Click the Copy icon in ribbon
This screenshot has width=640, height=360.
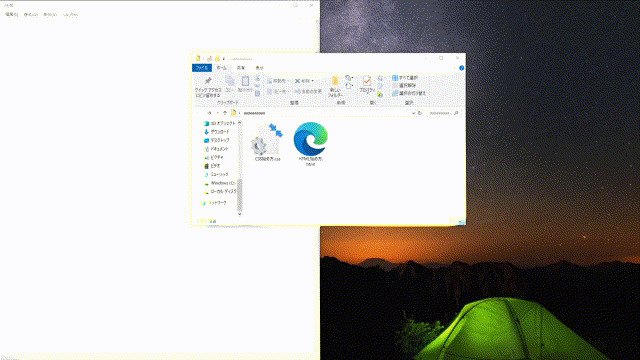pos(230,84)
